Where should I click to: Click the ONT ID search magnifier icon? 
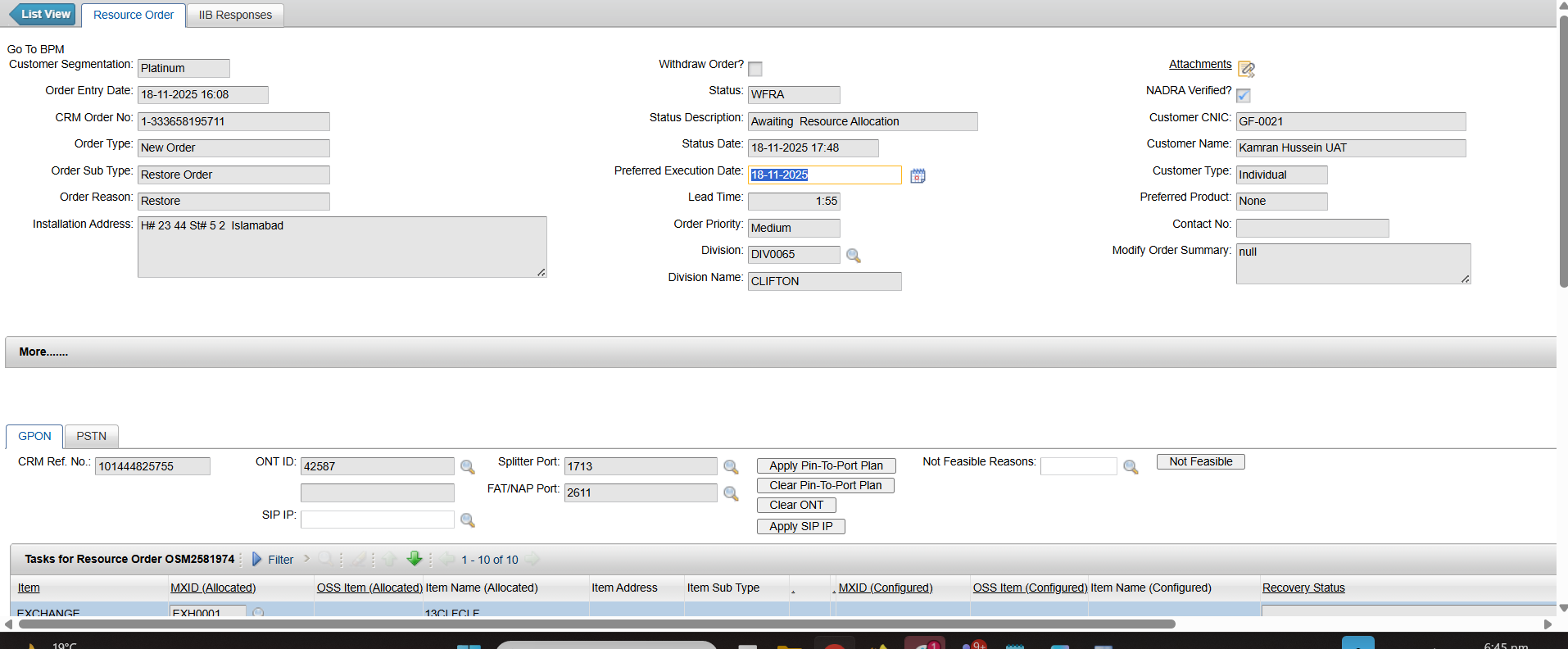(467, 467)
